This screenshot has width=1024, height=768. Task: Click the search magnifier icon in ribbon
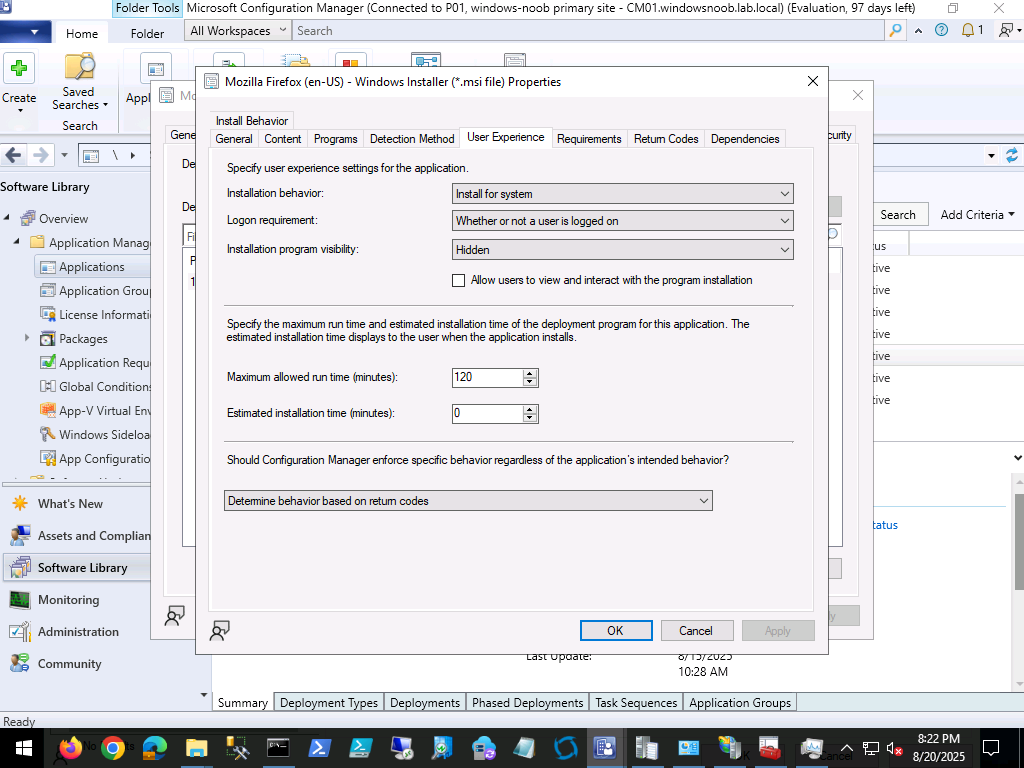(x=895, y=30)
